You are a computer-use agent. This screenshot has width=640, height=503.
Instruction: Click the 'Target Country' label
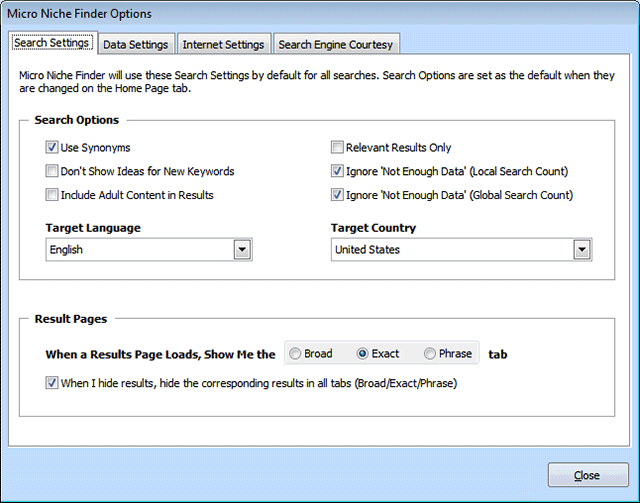[x=373, y=228]
